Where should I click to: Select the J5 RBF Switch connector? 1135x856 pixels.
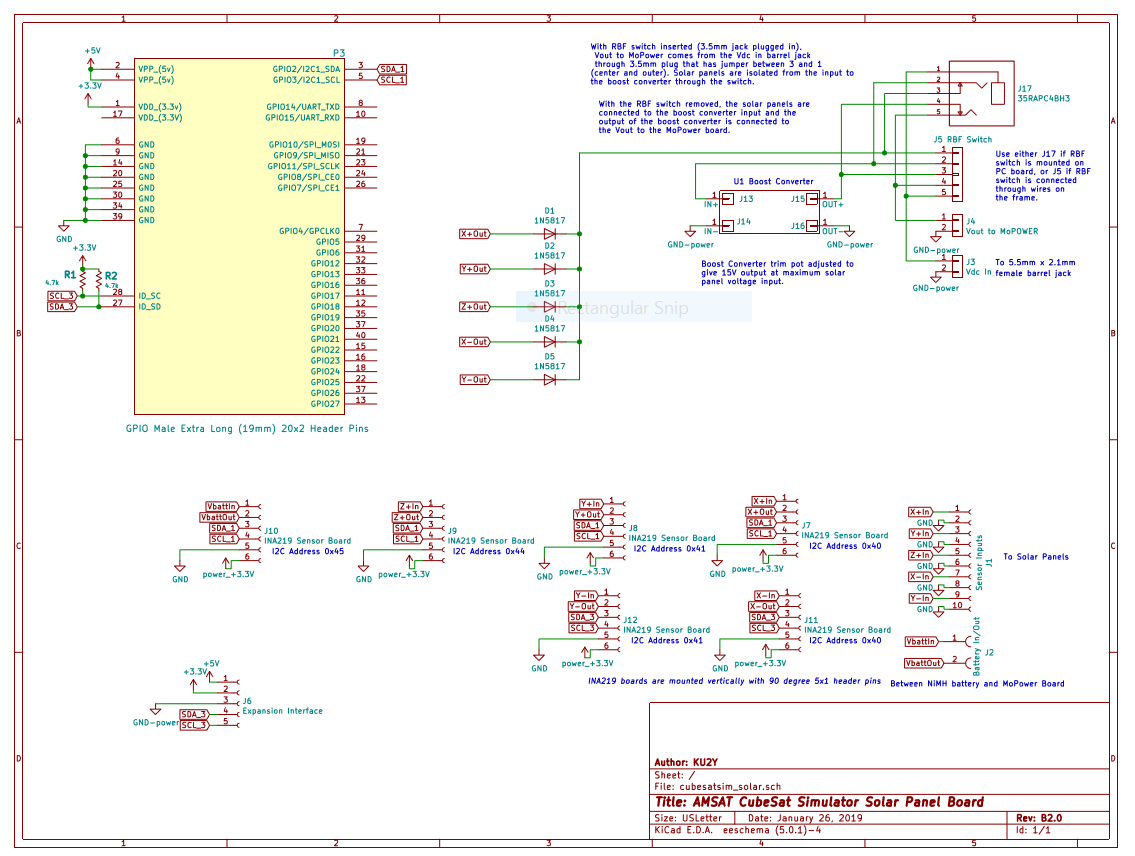point(955,173)
